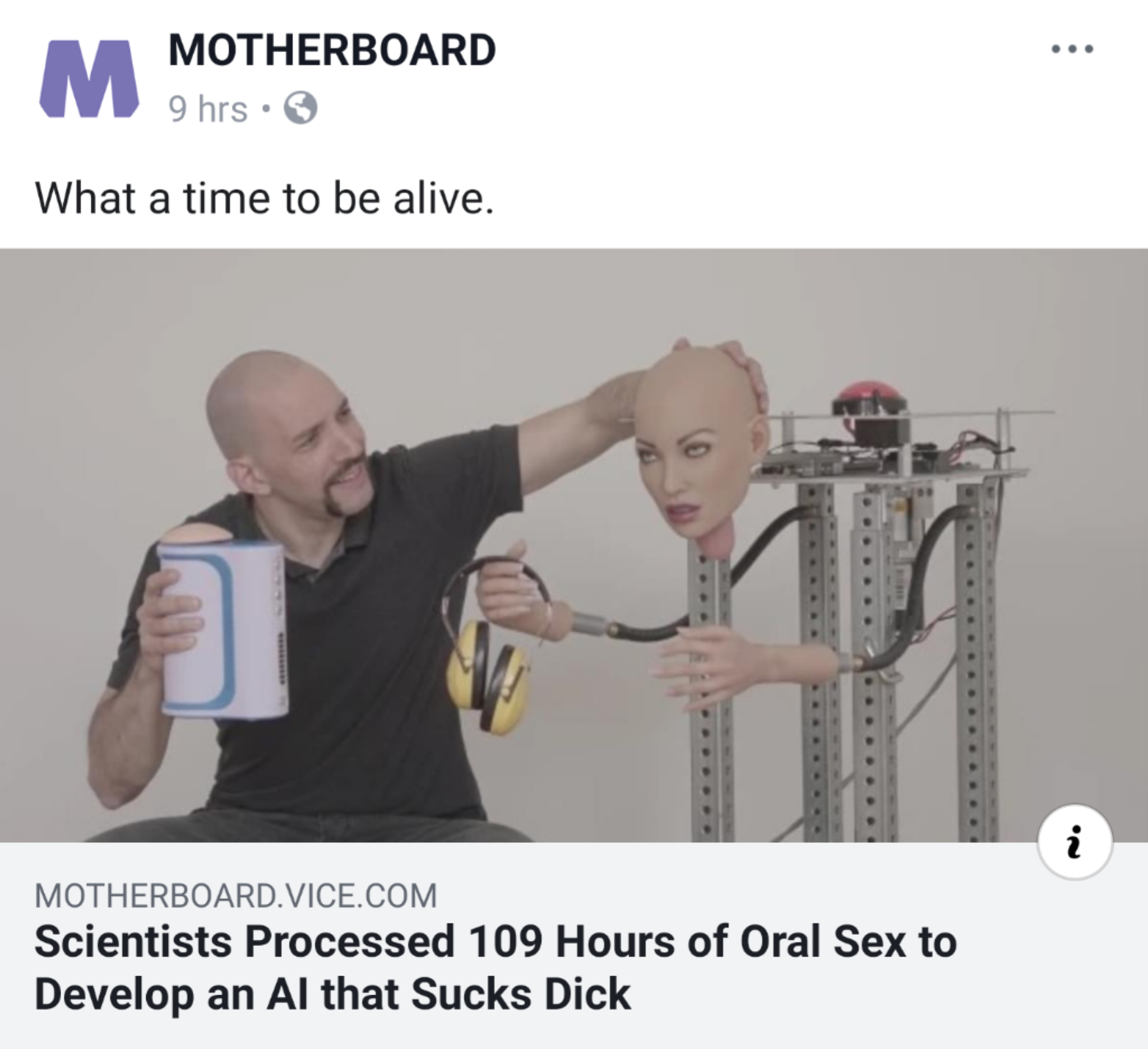Click the globe public audience icon
The image size is (1148, 1049).
[x=300, y=108]
